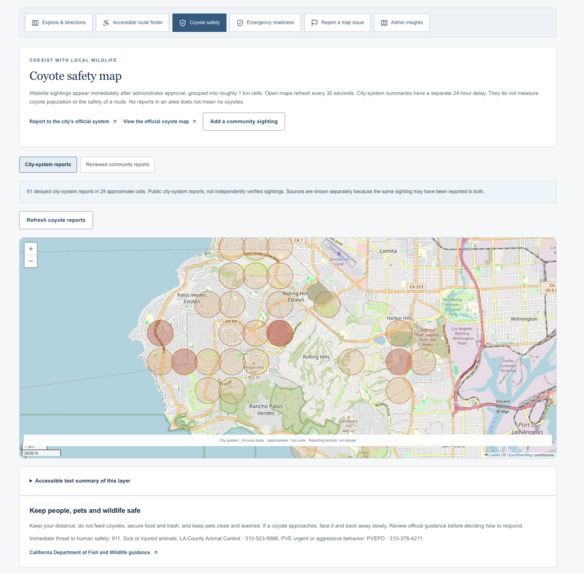The width and height of the screenshot is (584, 573).
Task: Click the Coyote safety map heading
Action: point(75,76)
